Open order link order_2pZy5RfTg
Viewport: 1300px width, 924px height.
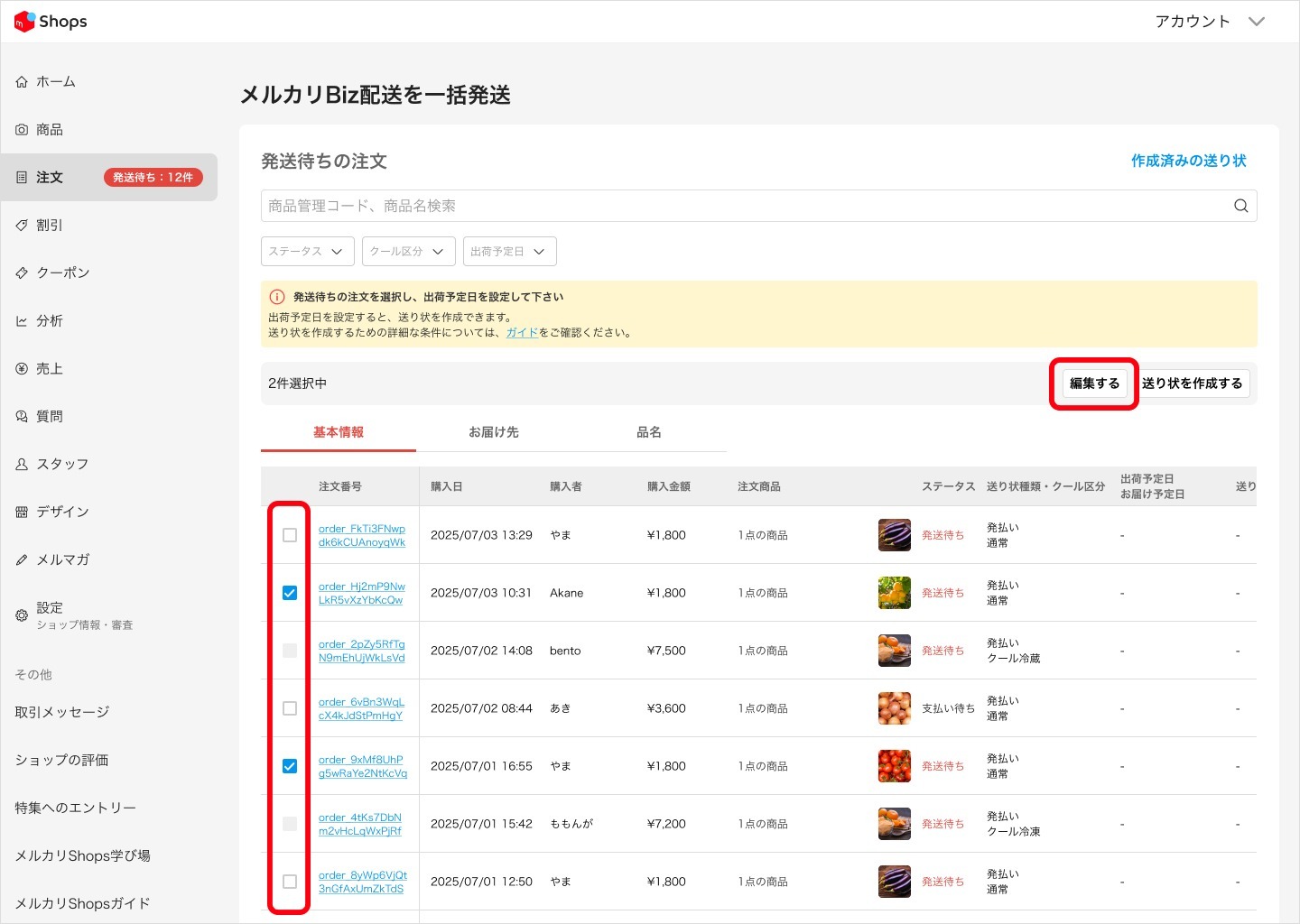362,651
